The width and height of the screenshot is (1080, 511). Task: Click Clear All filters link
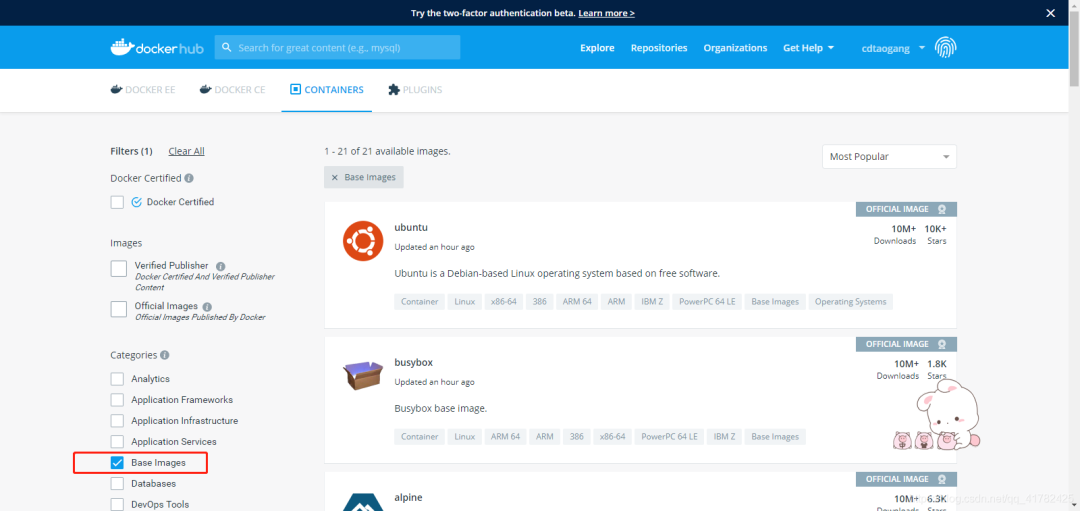186,151
